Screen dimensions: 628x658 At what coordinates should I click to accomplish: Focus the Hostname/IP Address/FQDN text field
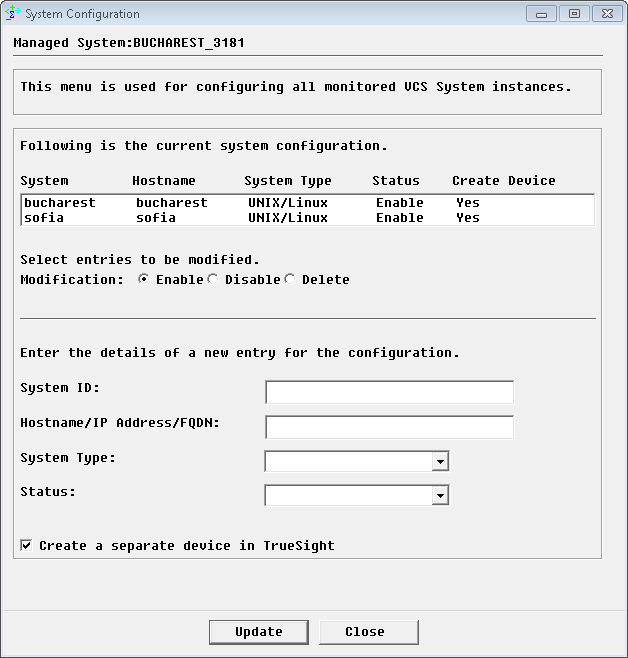[389, 427]
